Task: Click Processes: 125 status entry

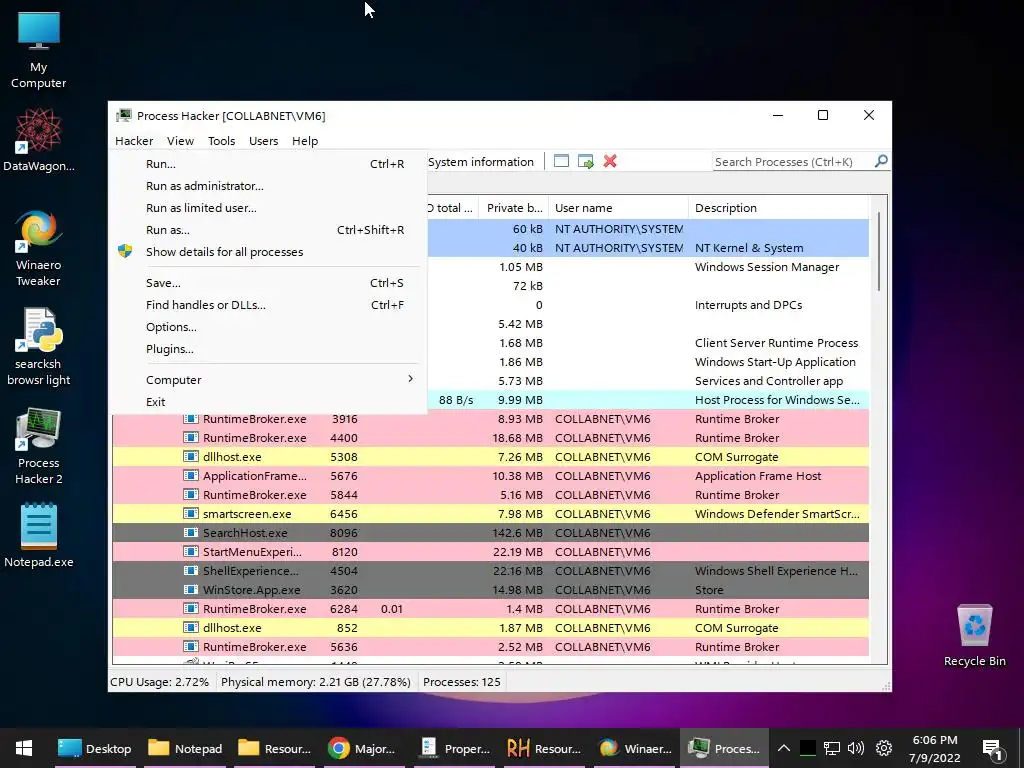Action: [x=462, y=682]
